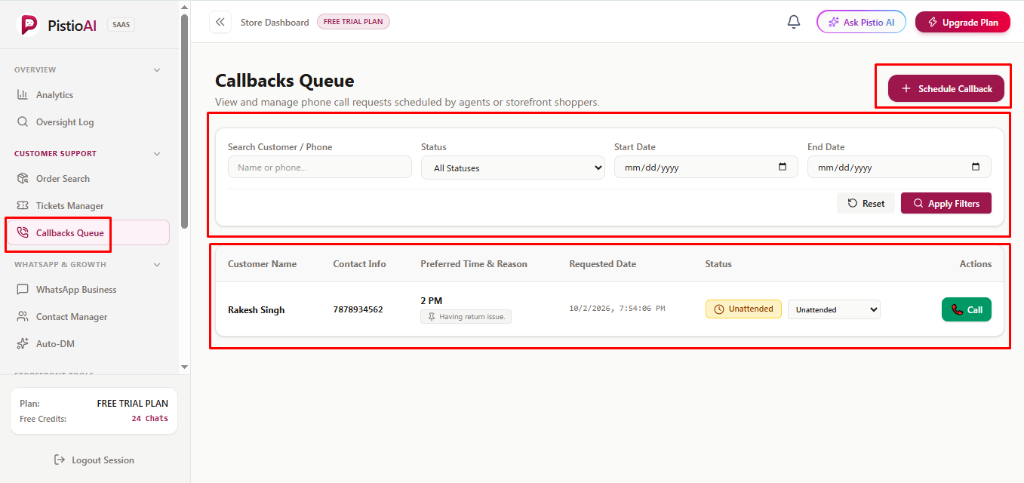Click the Analytics bar chart icon
This screenshot has height=483, width=1024.
point(22,95)
